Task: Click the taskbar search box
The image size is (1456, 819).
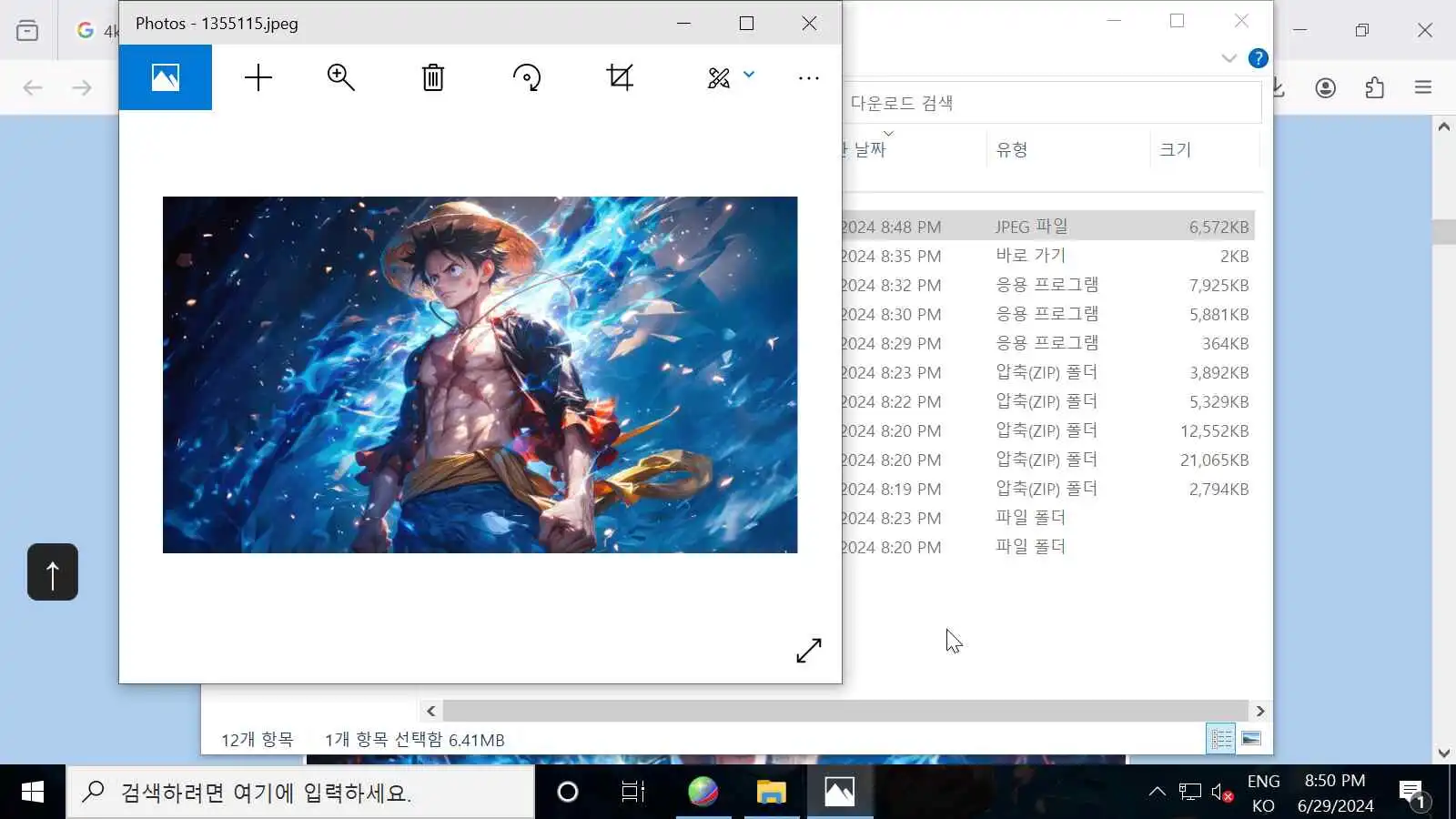Action: click(300, 793)
